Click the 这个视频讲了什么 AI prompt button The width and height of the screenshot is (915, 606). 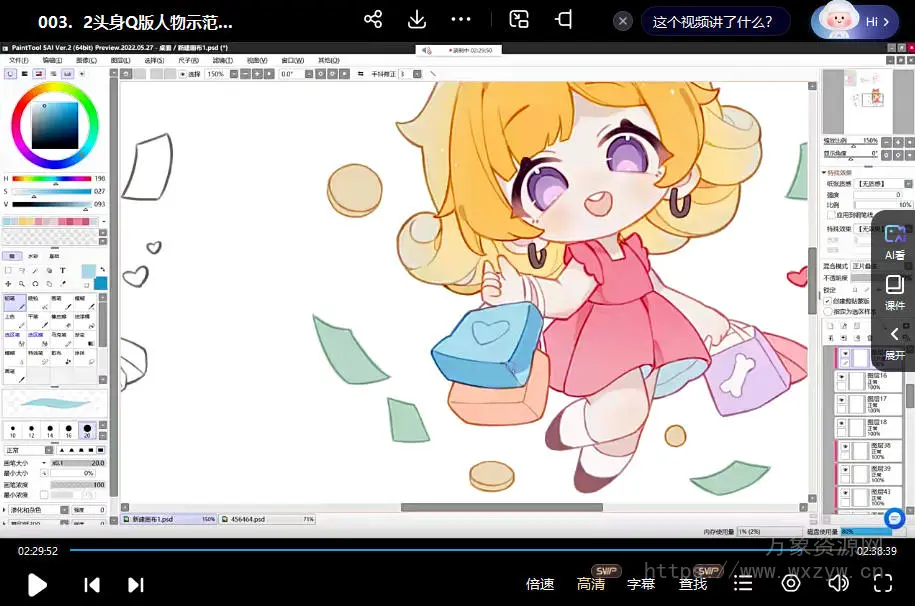[714, 21]
